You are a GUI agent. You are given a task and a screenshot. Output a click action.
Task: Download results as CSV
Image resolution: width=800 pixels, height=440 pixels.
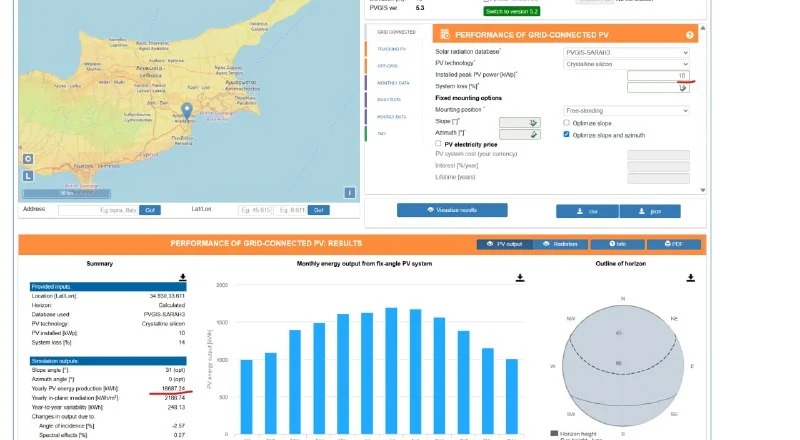pyautogui.click(x=587, y=211)
